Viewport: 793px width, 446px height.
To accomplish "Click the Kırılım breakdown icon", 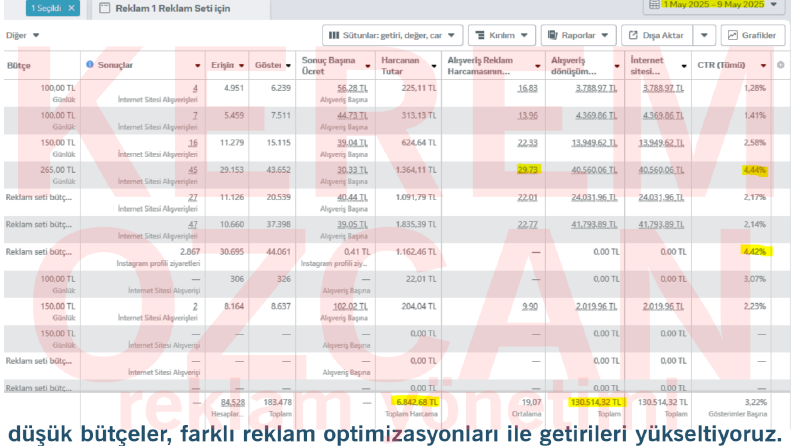I will click(480, 35).
